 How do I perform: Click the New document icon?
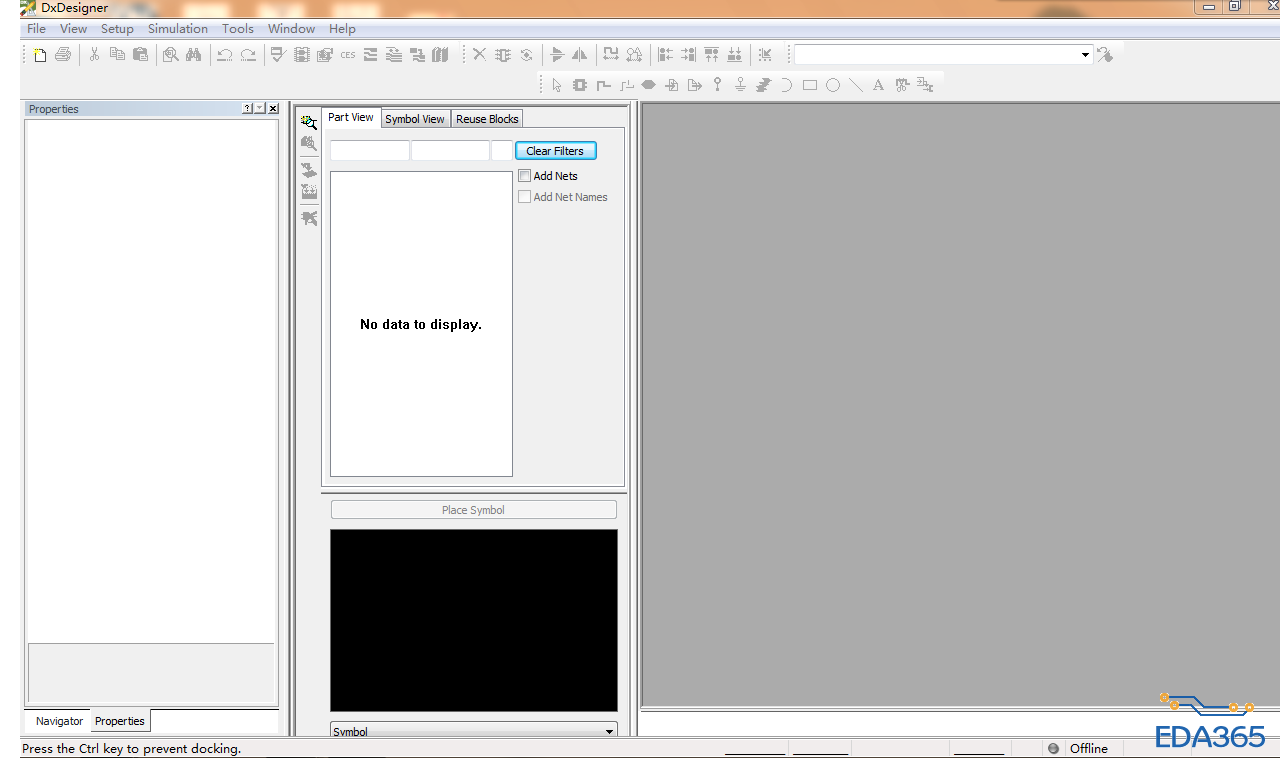click(x=40, y=55)
